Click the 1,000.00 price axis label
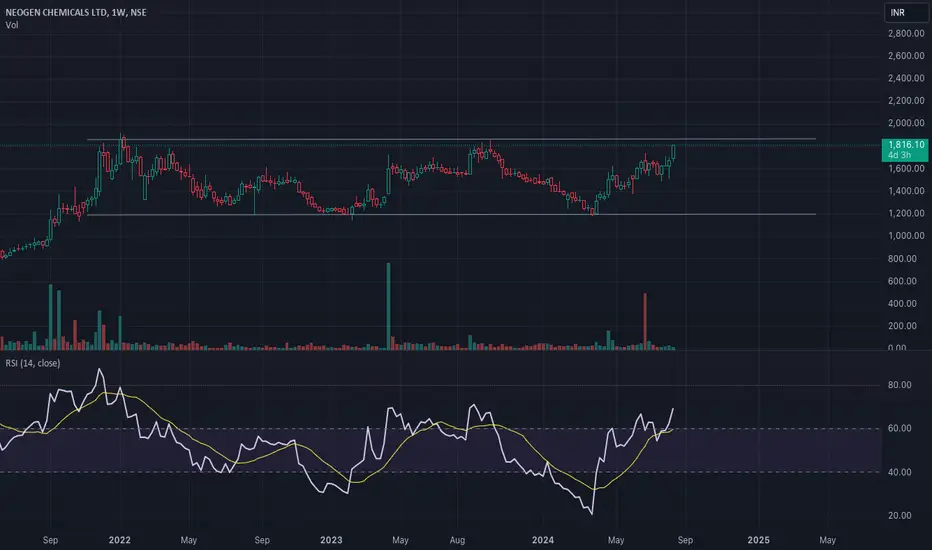The height and width of the screenshot is (550, 932). coord(906,236)
